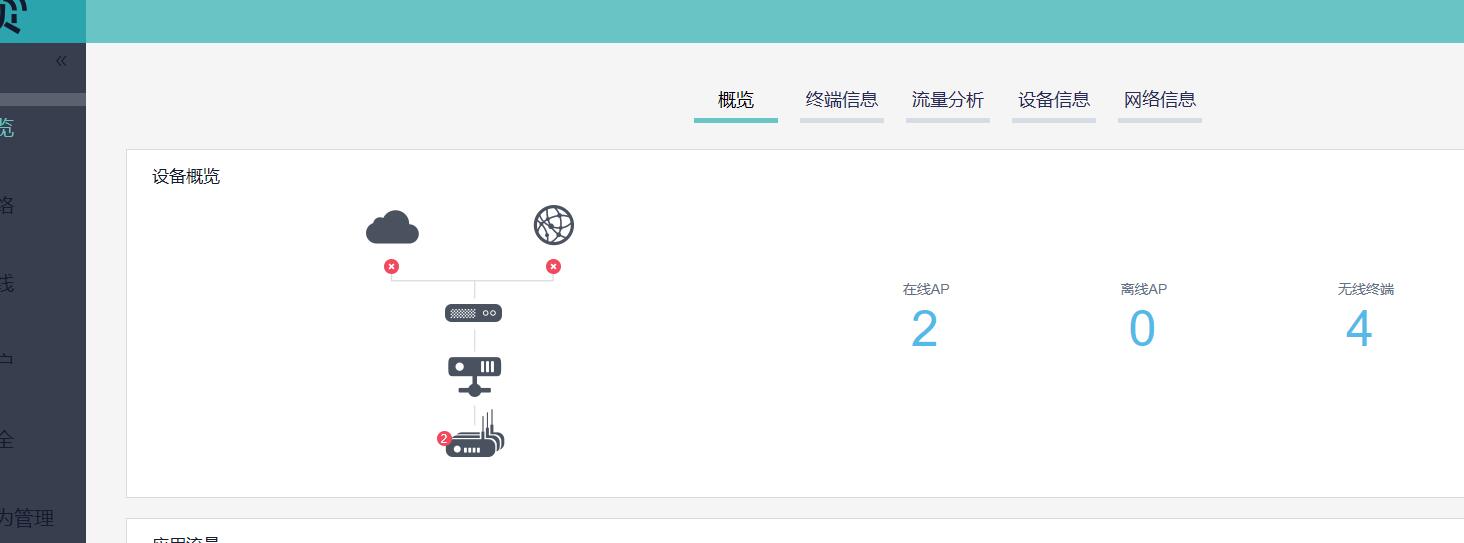Go to the 流量分析 tab
Viewport: 1464px width, 543px height.
click(948, 100)
